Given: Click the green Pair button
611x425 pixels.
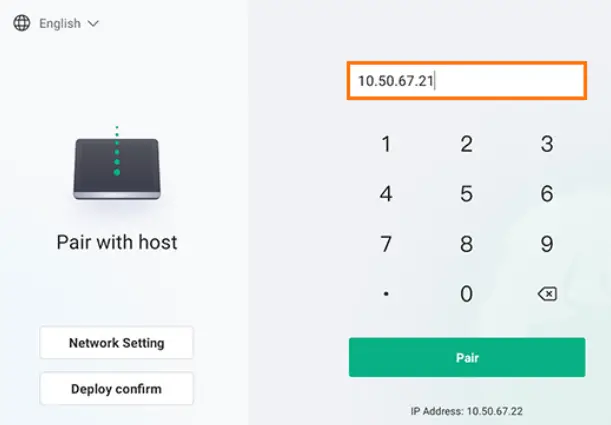Looking at the screenshot, I should pyautogui.click(x=466, y=357).
